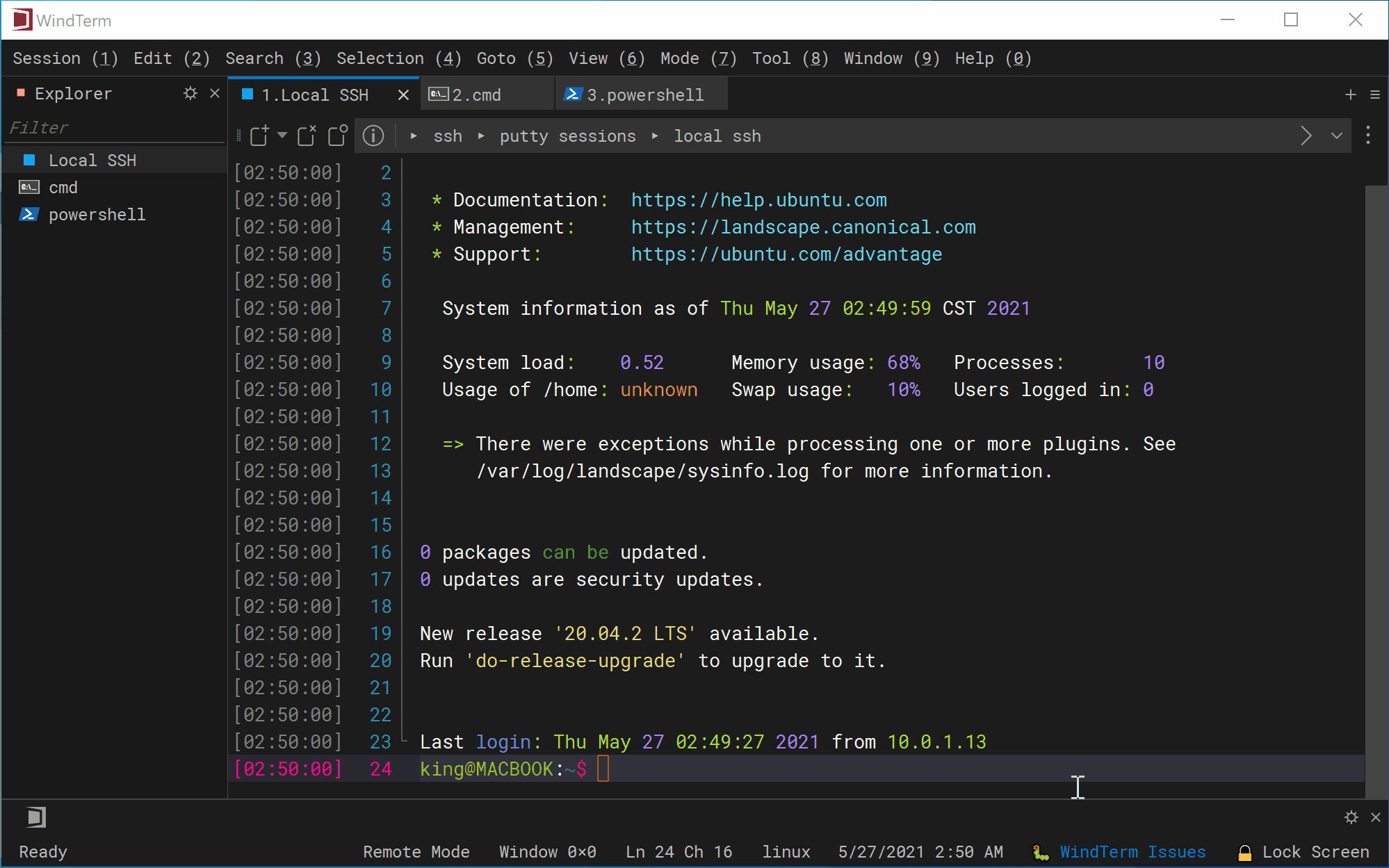Viewport: 1389px width, 868px height.
Task: Click the powershell icon on tab 3
Action: click(x=573, y=95)
